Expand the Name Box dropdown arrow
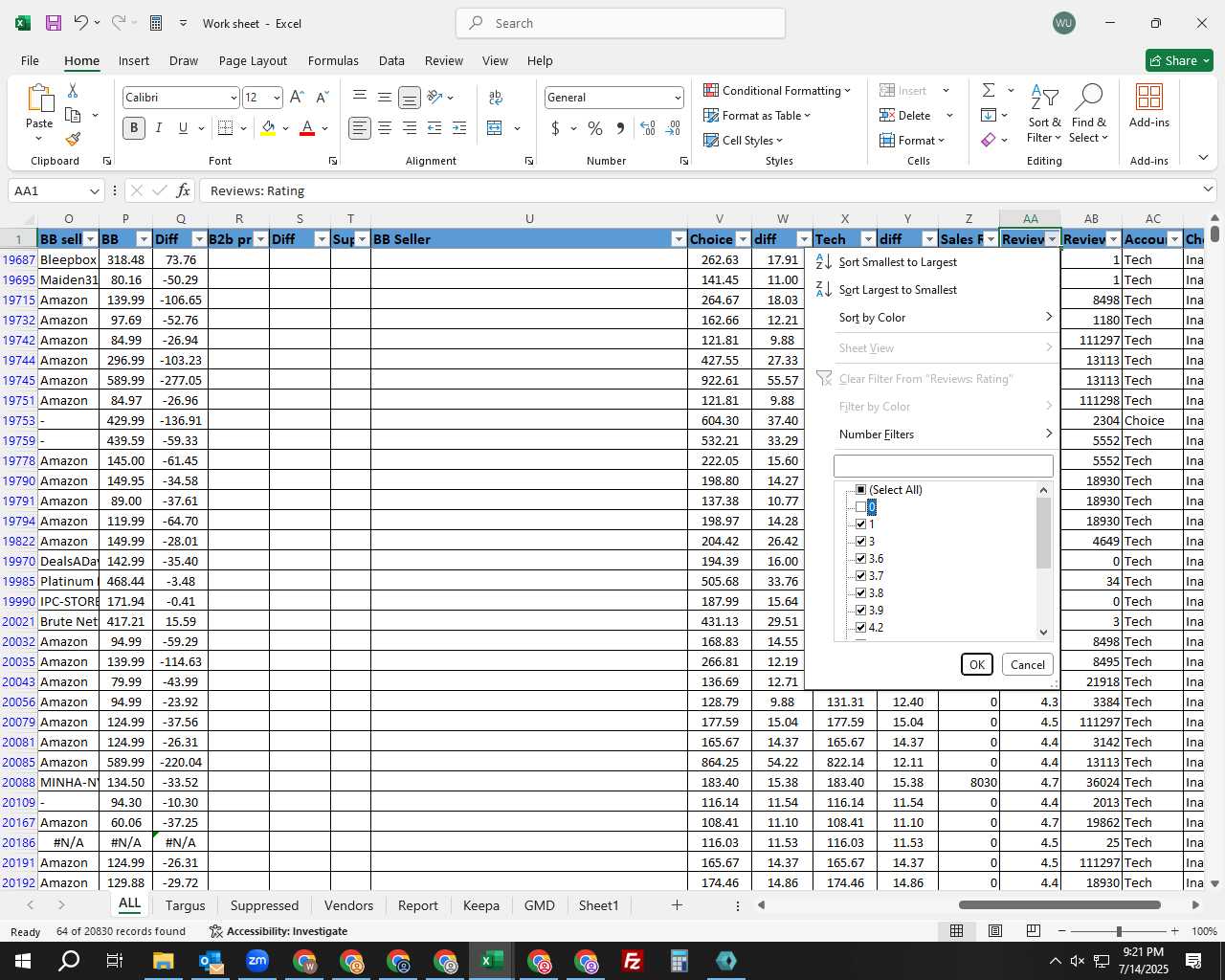The image size is (1225, 980). (x=94, y=190)
